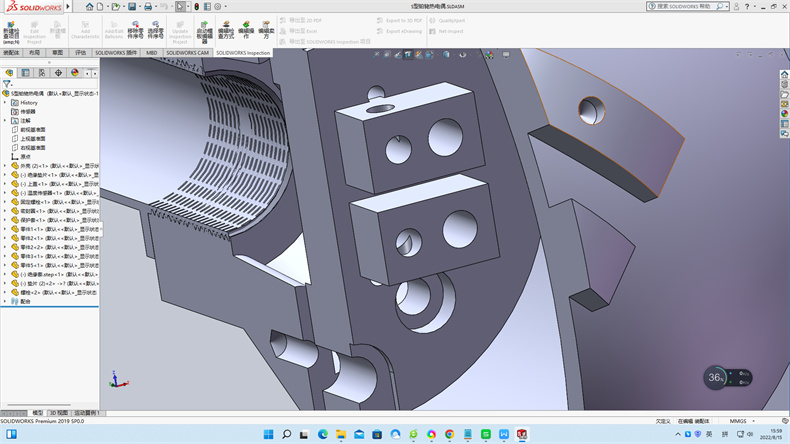Select the 评估 ribbon tab
The height and width of the screenshot is (444, 790).
pyautogui.click(x=81, y=52)
